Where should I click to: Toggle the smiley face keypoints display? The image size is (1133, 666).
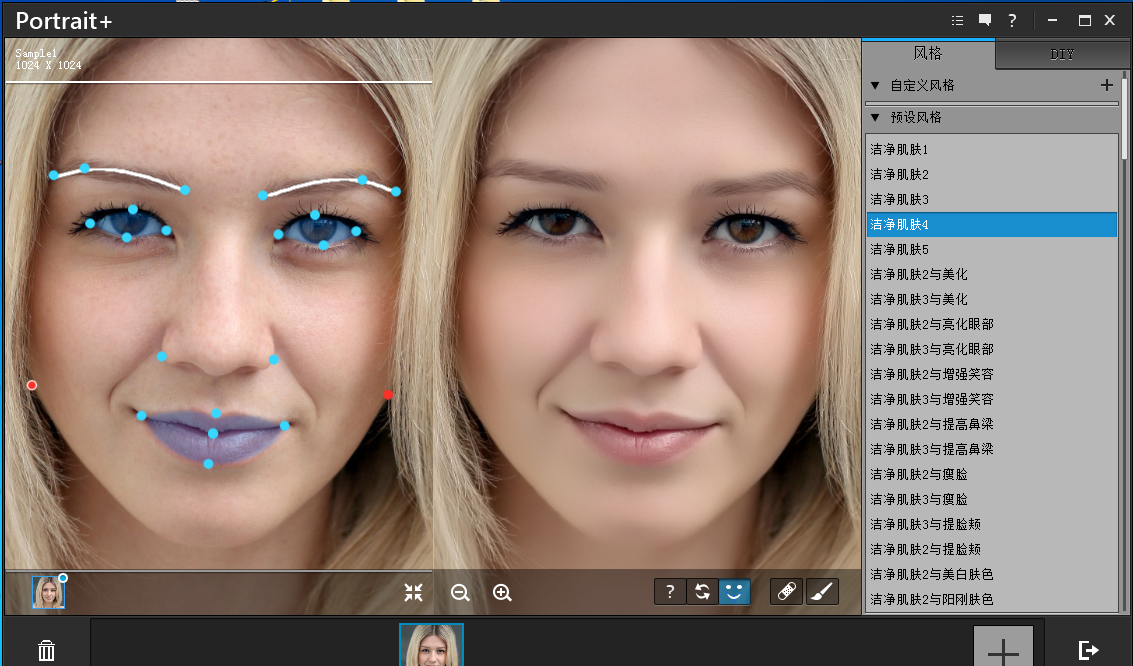click(735, 592)
